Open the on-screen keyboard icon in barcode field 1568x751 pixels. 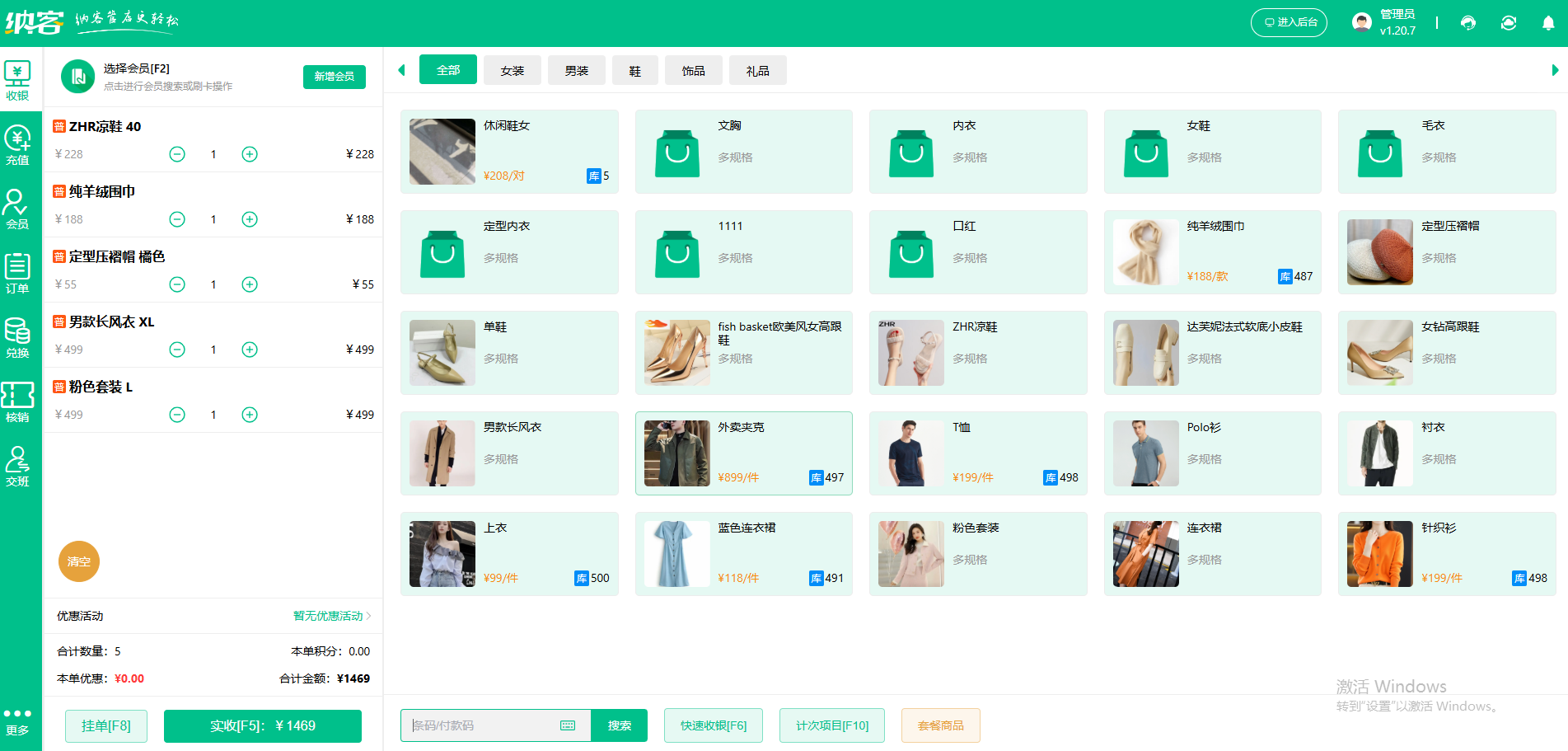[567, 725]
